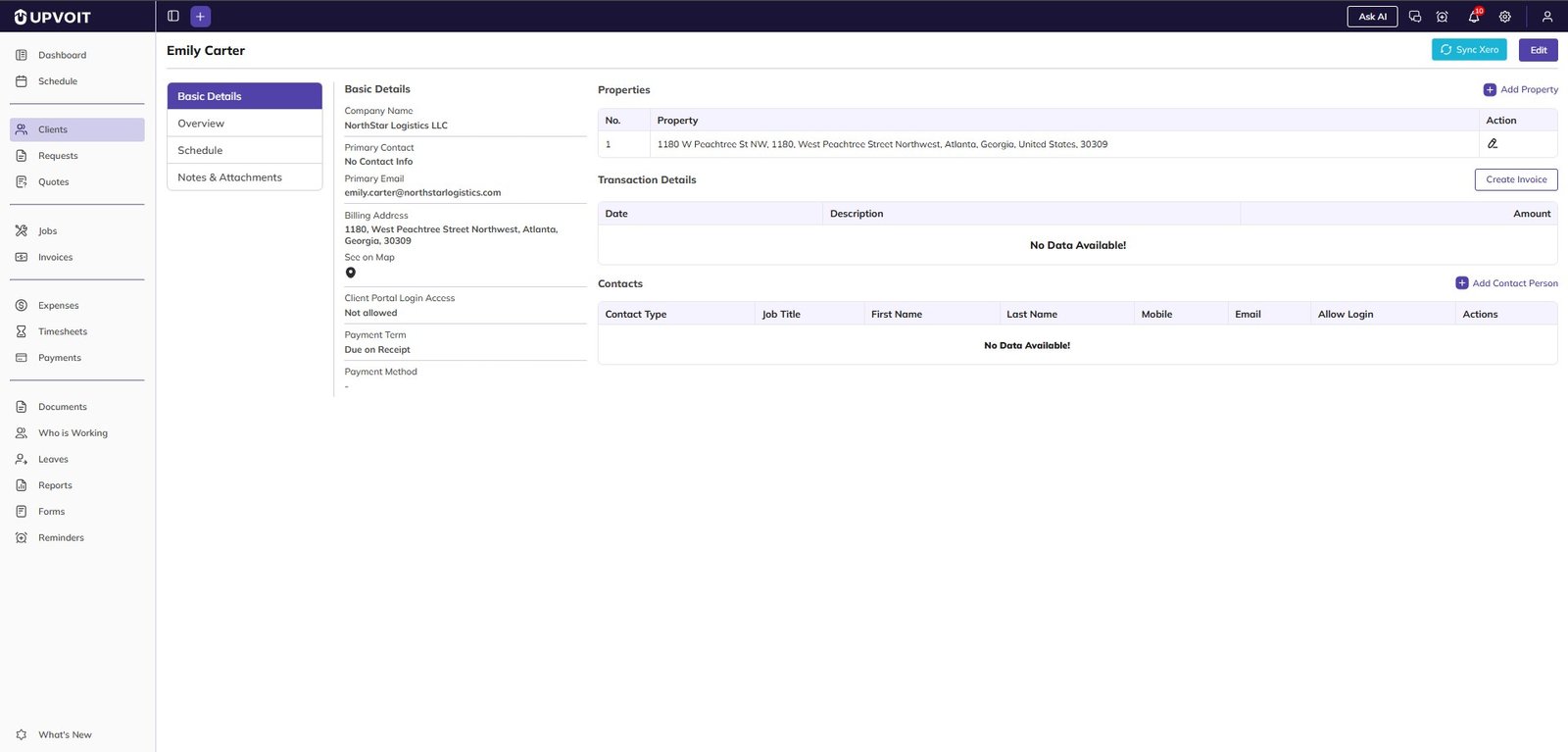Click the Upvoit logo
This screenshot has width=1568, height=752.
coord(52,17)
